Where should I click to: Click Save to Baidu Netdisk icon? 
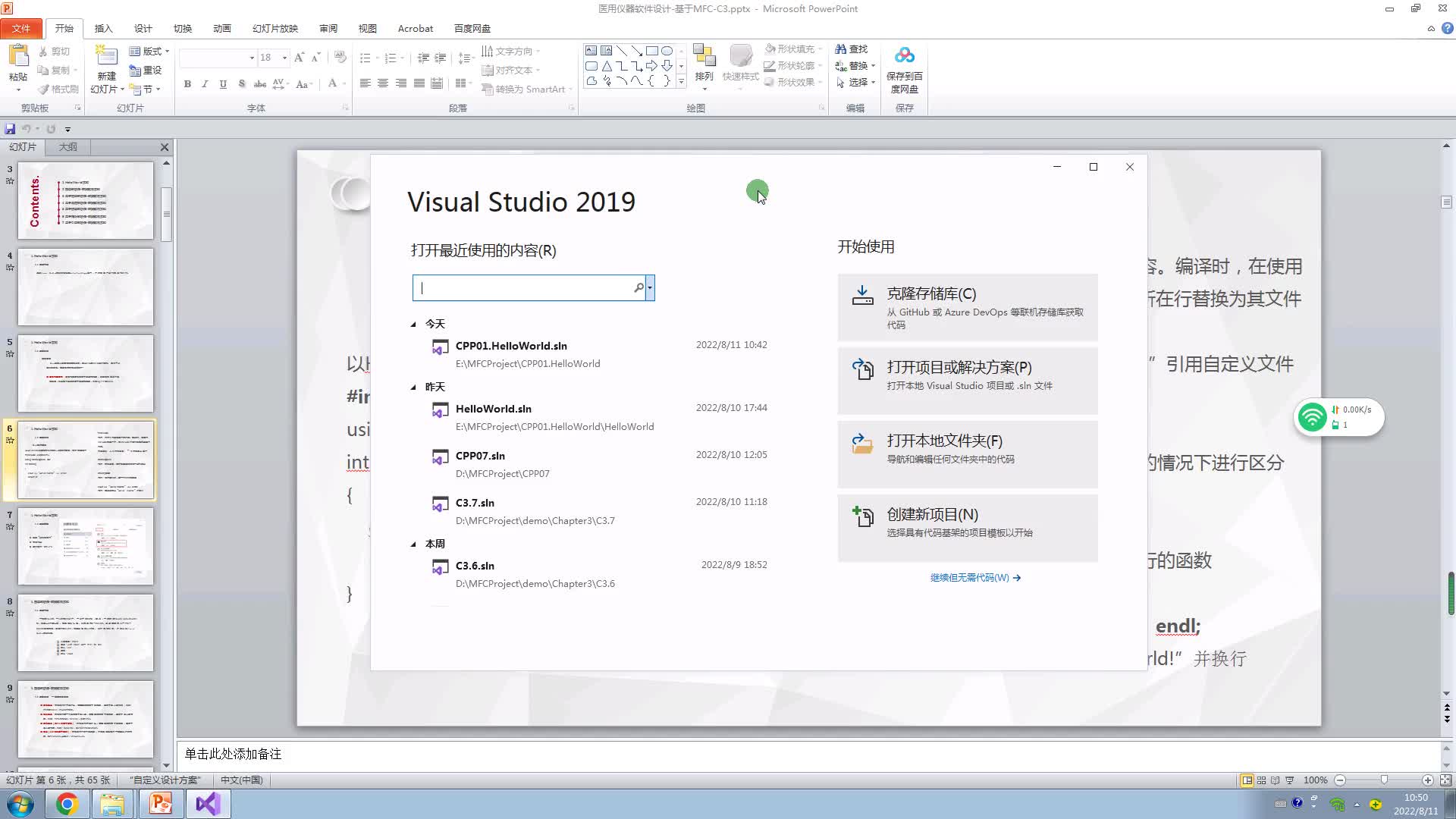pos(904,55)
